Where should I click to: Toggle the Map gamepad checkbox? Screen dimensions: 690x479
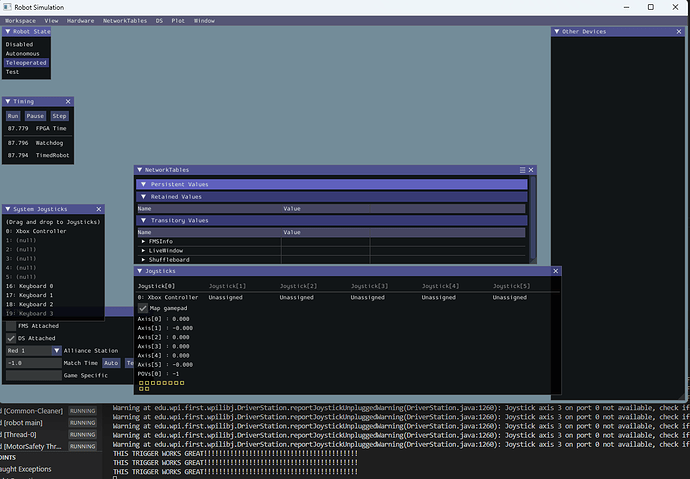pos(143,308)
